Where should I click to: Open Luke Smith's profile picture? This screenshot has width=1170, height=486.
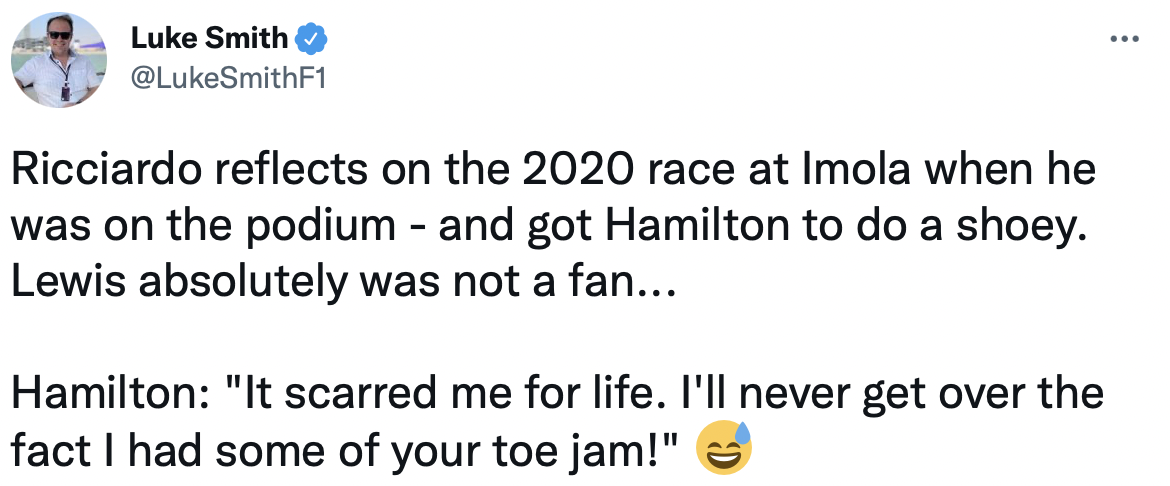(59, 60)
